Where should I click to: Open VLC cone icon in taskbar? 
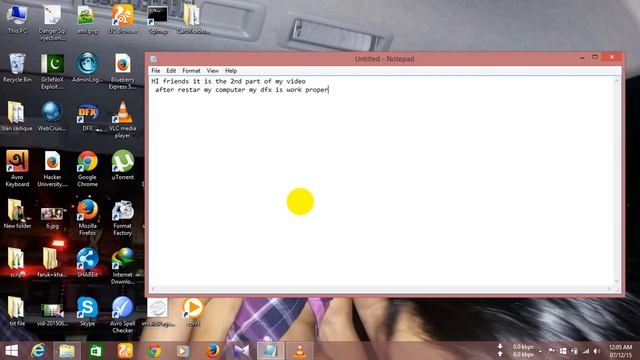tap(300, 351)
